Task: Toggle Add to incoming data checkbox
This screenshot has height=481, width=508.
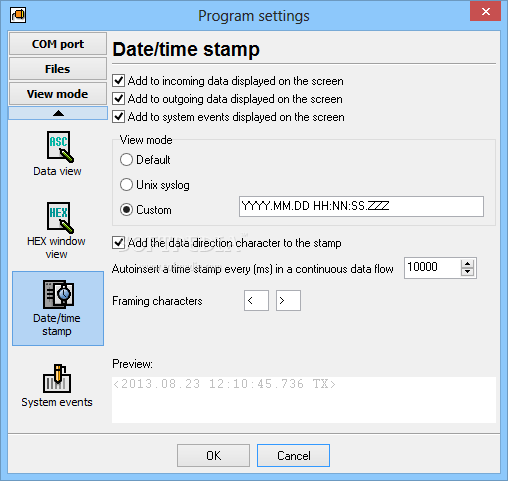Action: pos(119,81)
